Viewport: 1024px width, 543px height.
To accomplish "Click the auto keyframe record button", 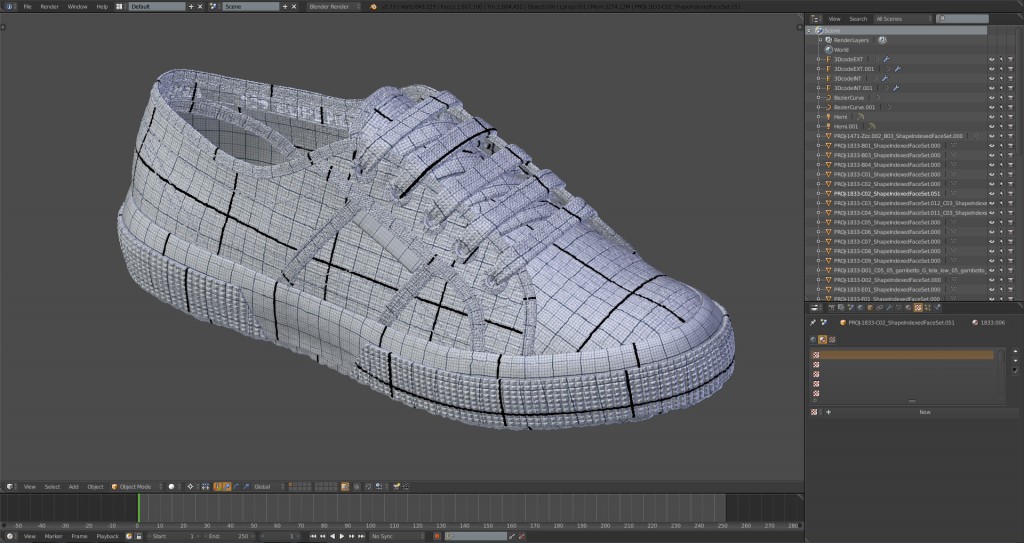I will click(x=437, y=536).
